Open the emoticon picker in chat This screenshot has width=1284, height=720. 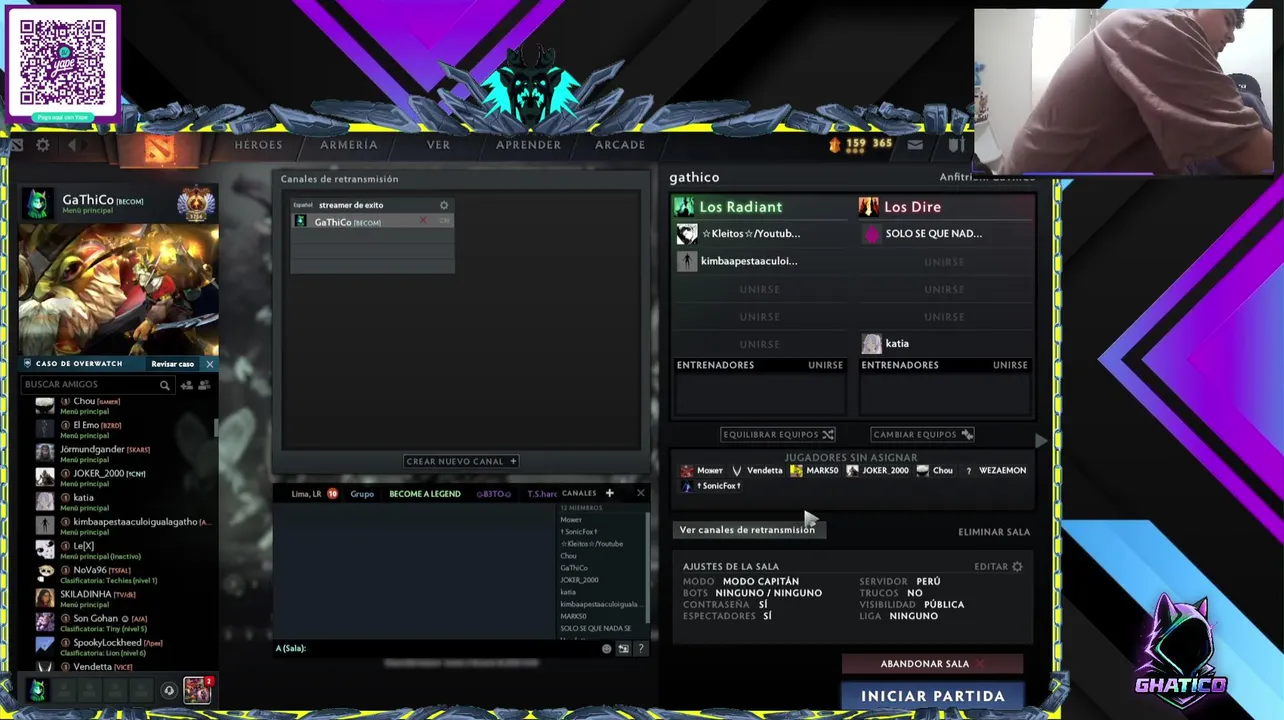pyautogui.click(x=606, y=649)
